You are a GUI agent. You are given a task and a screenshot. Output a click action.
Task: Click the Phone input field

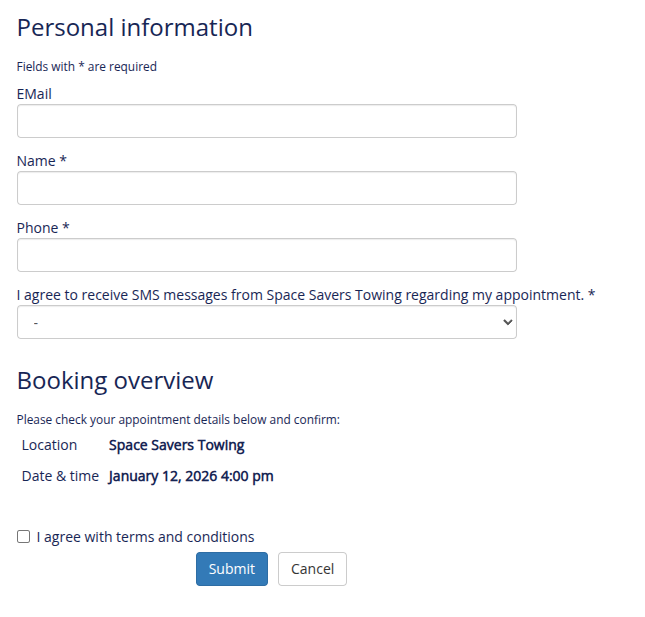[266, 255]
